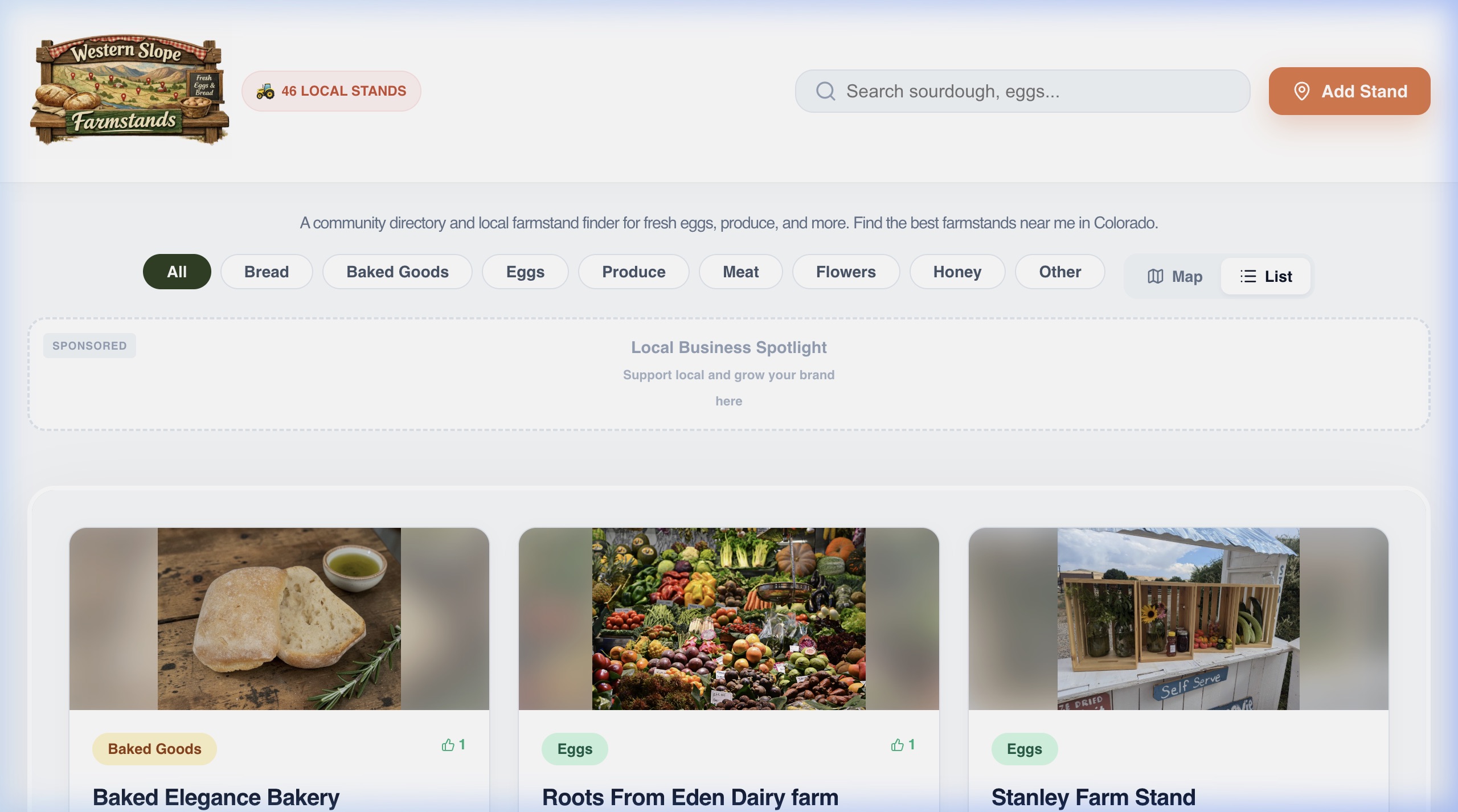Image resolution: width=1458 pixels, height=812 pixels.
Task: Switch to List view
Action: tap(1266, 276)
